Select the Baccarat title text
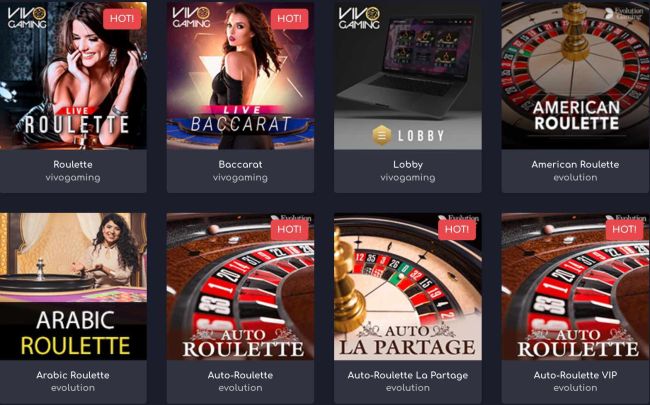Image resolution: width=650 pixels, height=405 pixels. coord(240,164)
